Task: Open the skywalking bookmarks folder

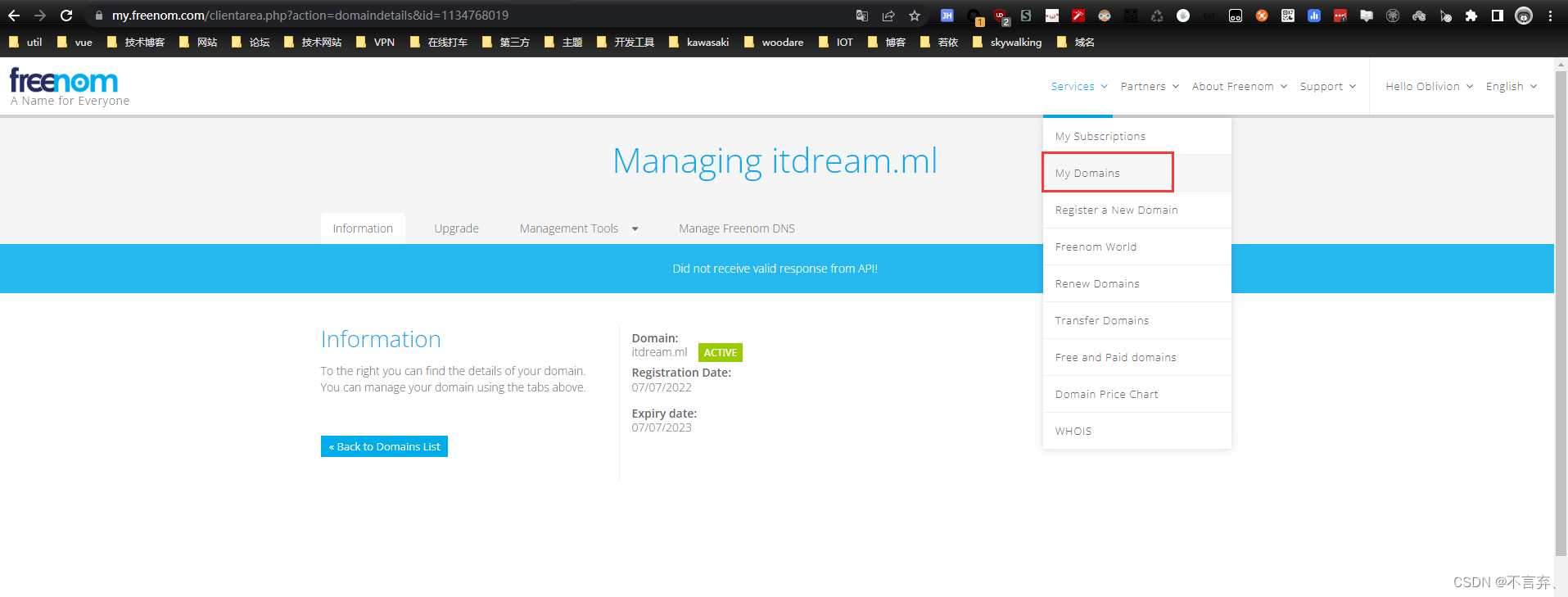Action: pos(1006,42)
